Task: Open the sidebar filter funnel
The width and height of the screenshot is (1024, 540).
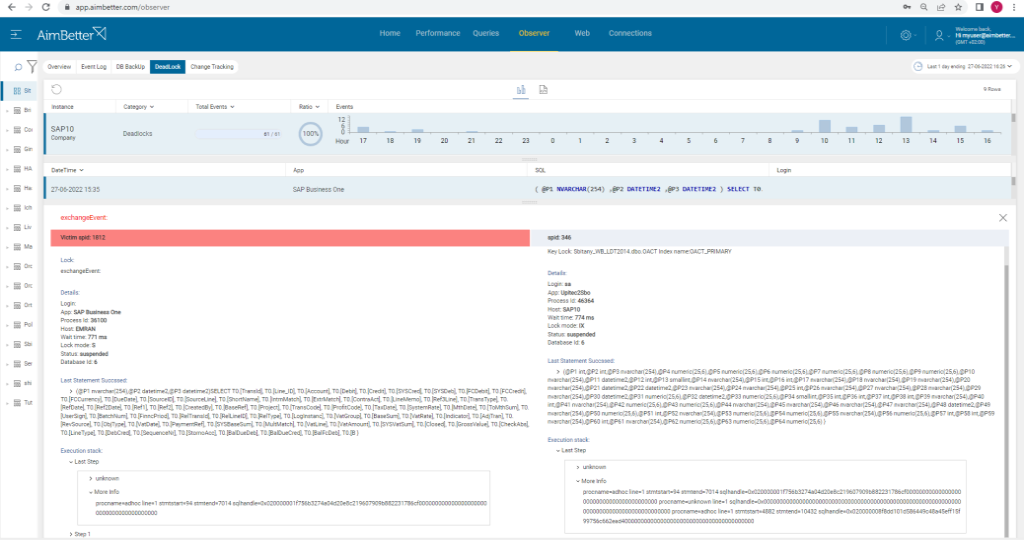Action: click(x=32, y=66)
